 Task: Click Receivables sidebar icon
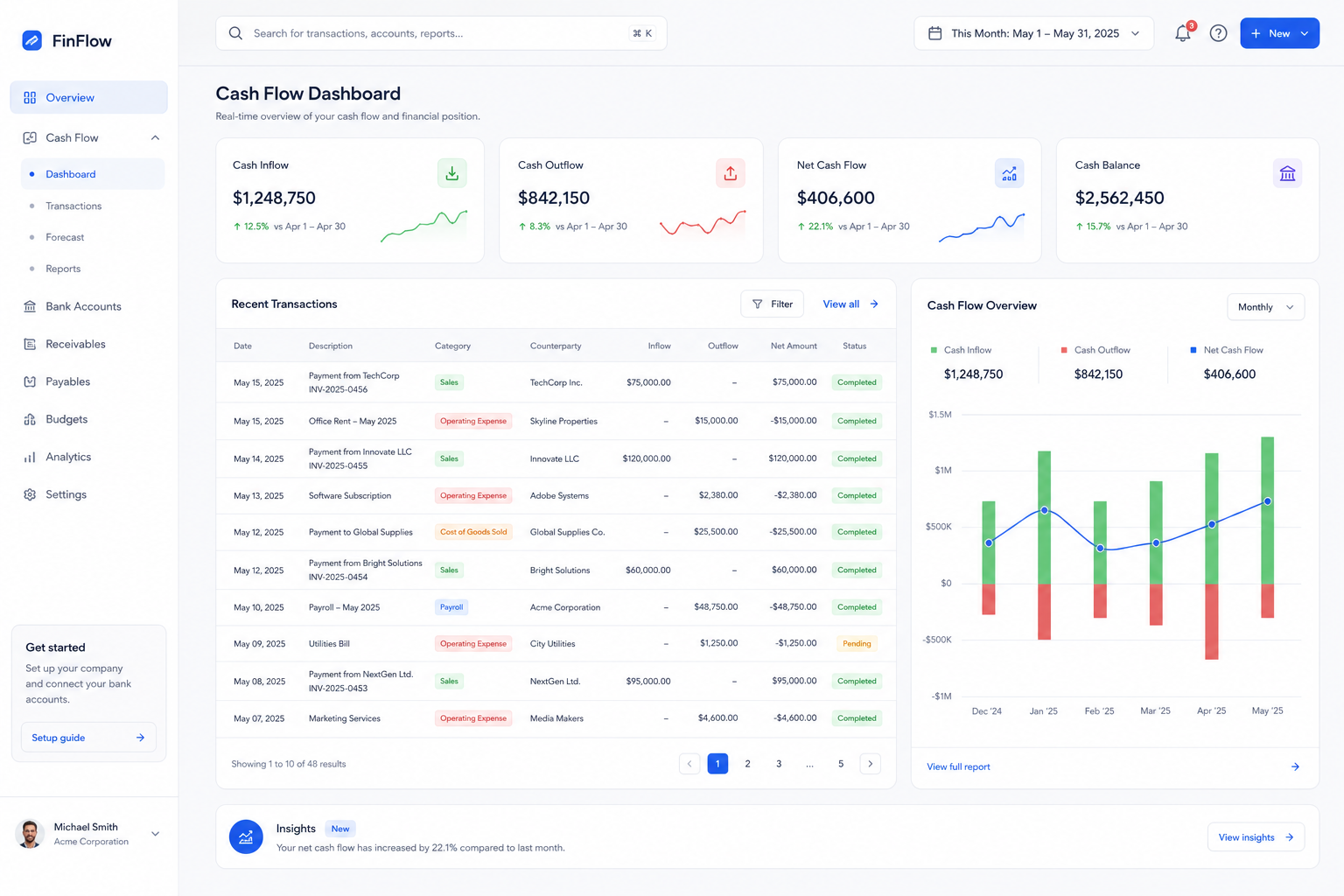tap(30, 344)
